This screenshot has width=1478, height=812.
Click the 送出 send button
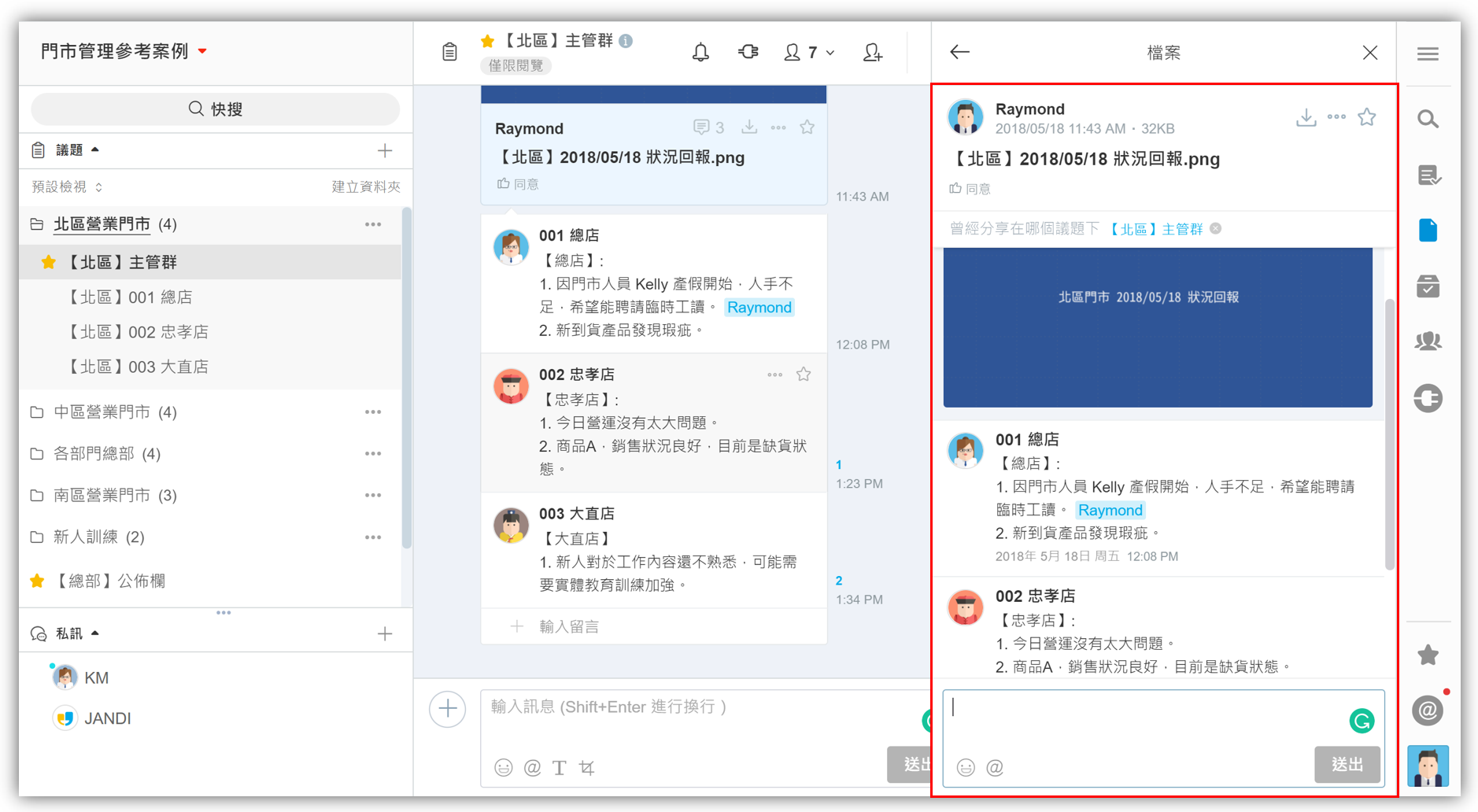(1347, 764)
